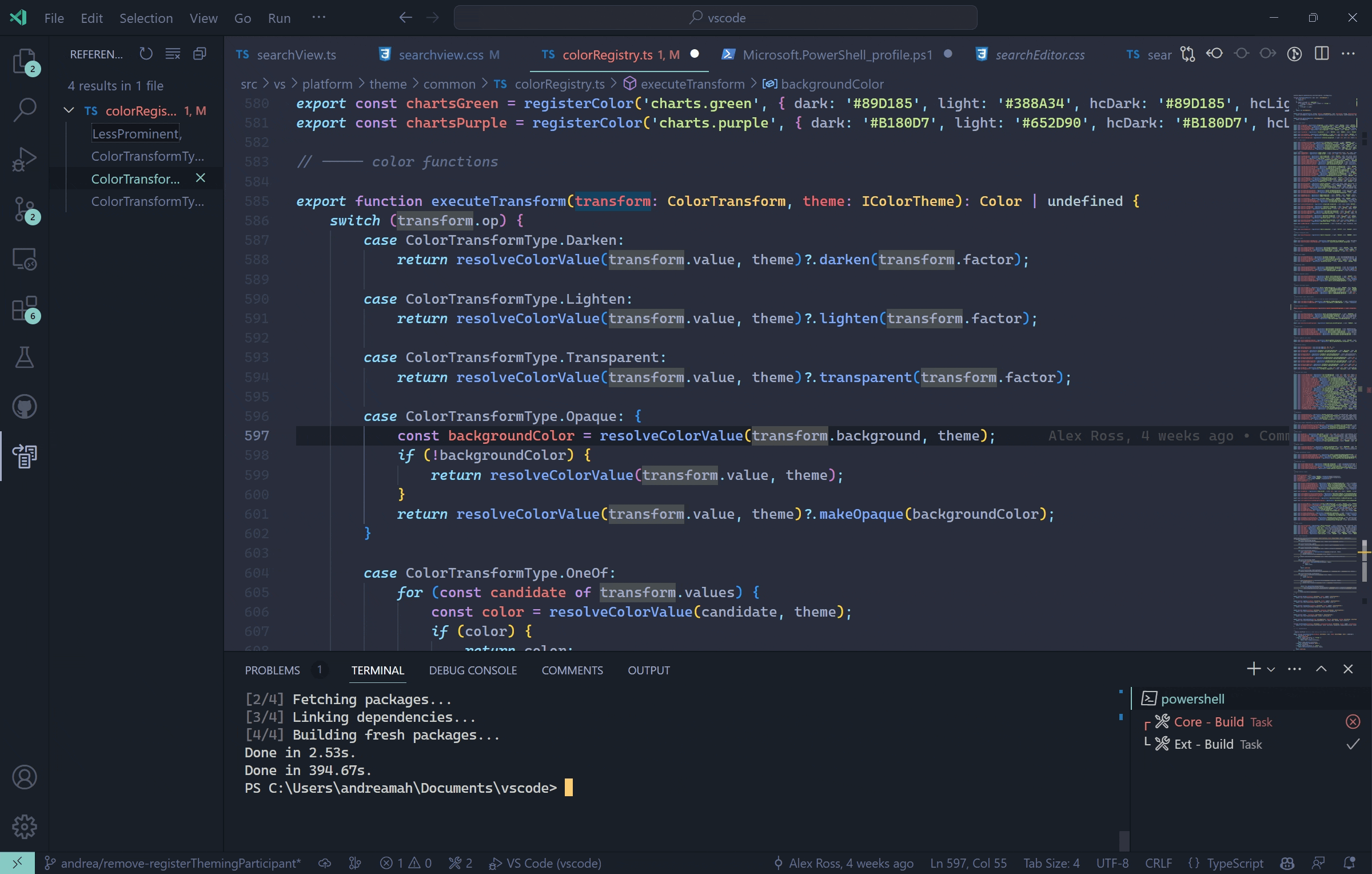Open the Selection menu

click(x=146, y=18)
